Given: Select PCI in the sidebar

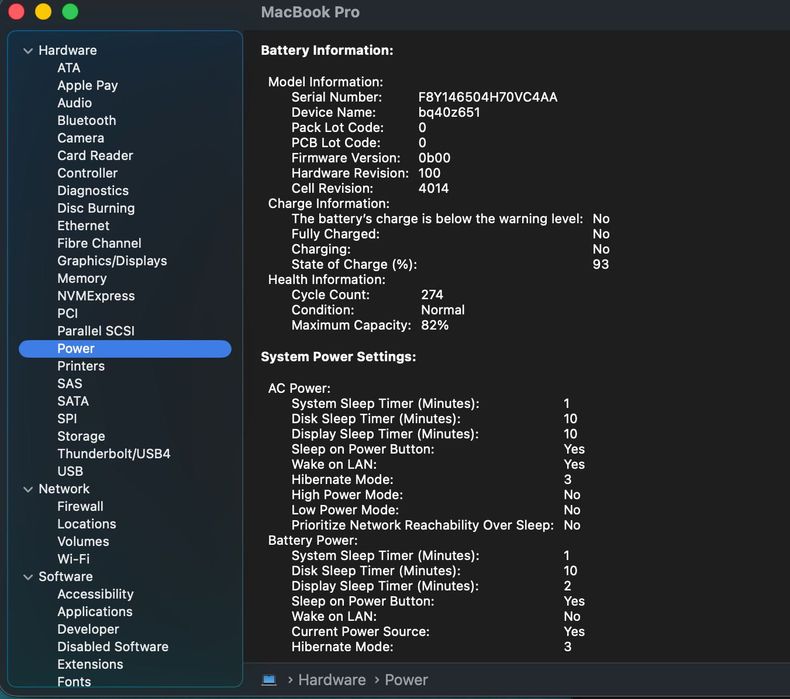Looking at the screenshot, I should pyautogui.click(x=68, y=313).
